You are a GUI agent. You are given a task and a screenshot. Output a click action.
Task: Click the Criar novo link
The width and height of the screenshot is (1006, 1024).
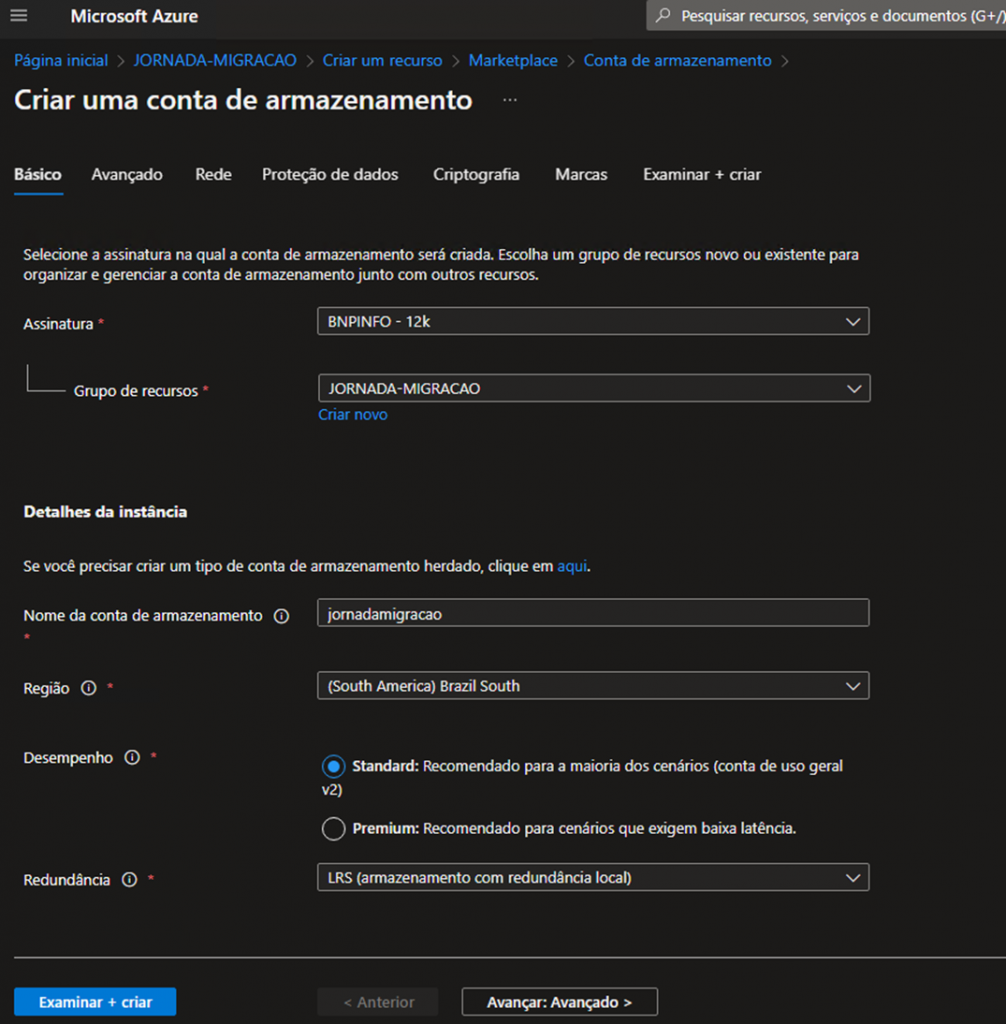pyautogui.click(x=353, y=414)
